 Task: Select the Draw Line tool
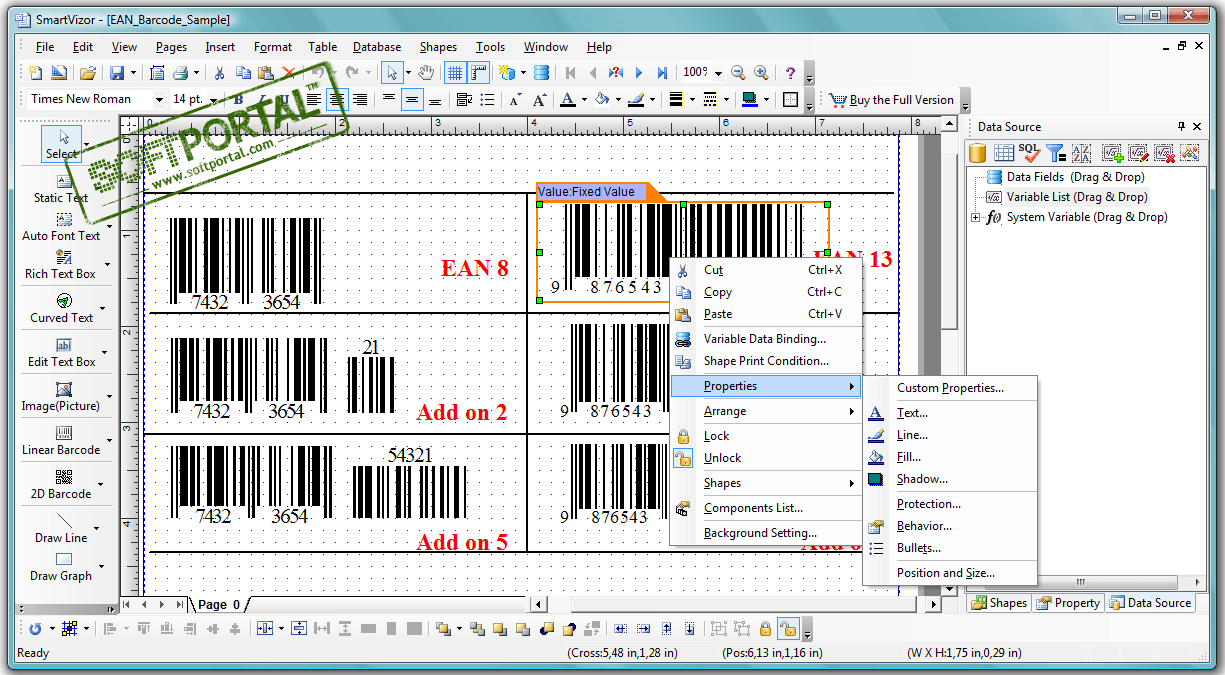pyautogui.click(x=61, y=528)
